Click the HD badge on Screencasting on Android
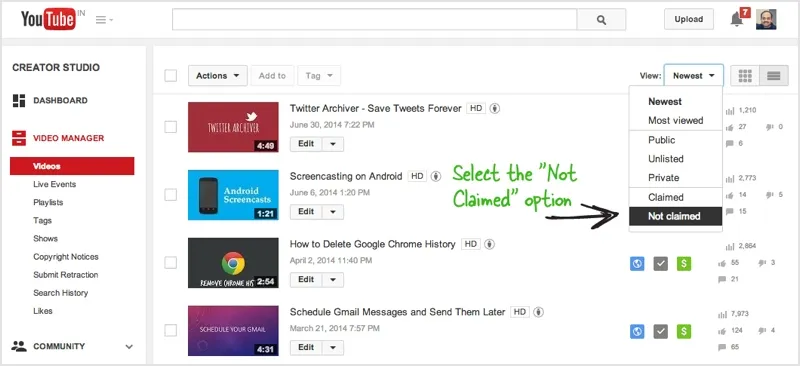 click(x=417, y=176)
